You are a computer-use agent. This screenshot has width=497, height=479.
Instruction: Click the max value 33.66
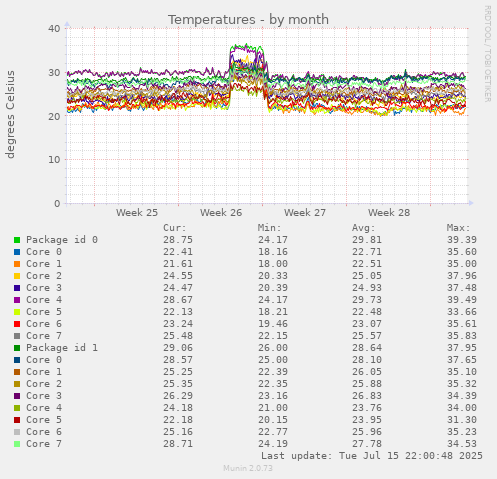point(462,312)
